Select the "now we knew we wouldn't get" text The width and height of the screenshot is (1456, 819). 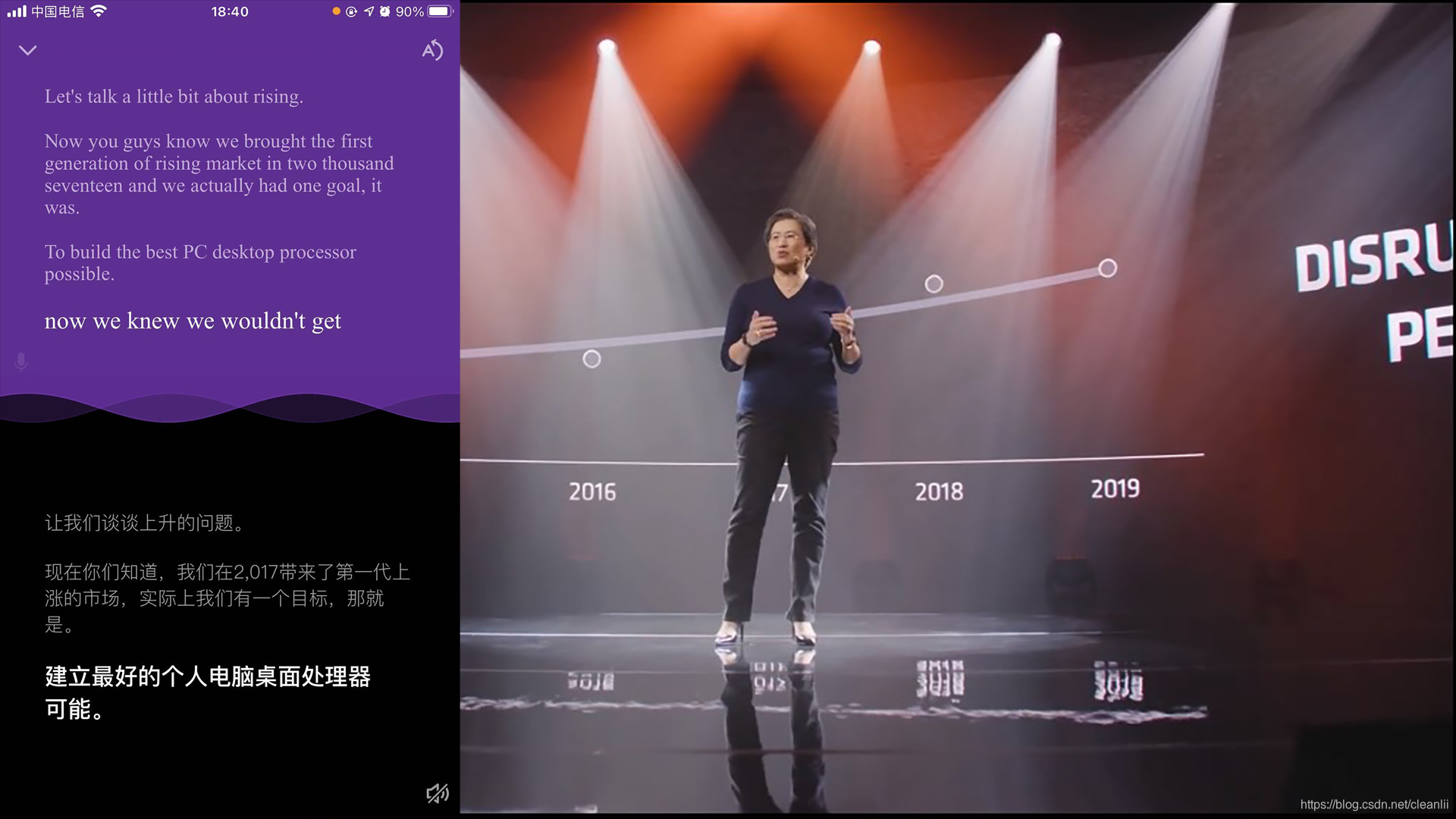(x=193, y=321)
